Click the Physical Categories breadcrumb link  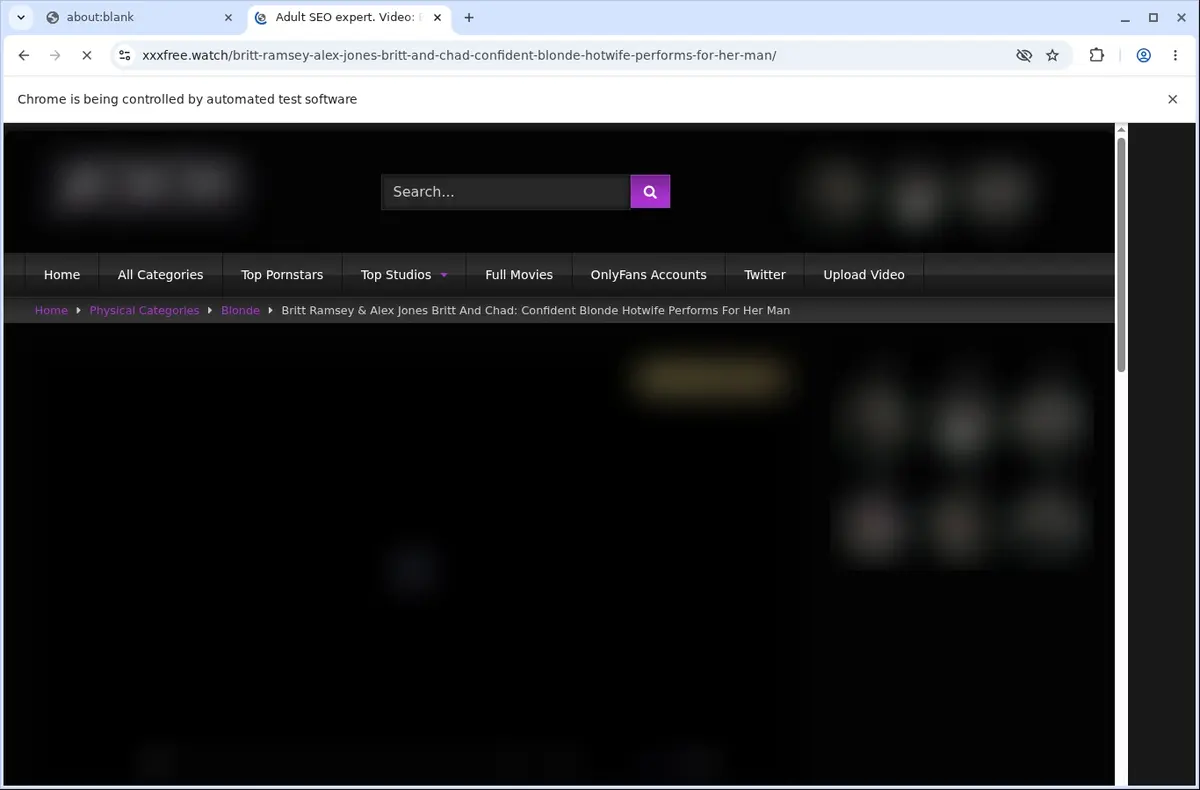[x=144, y=311]
